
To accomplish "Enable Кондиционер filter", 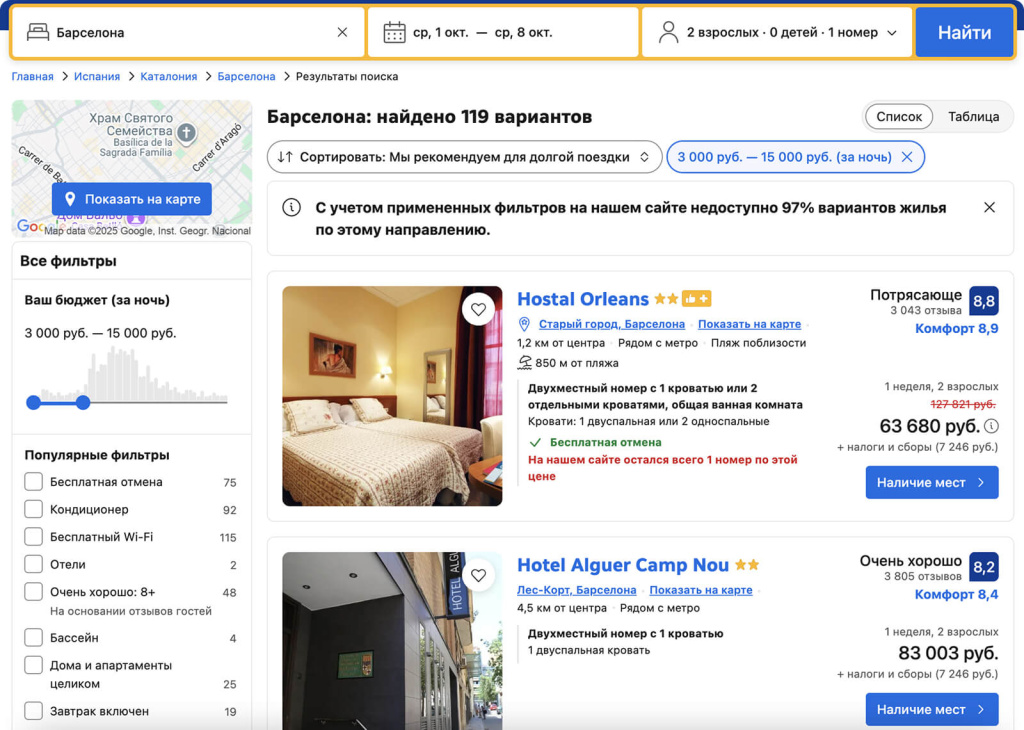I will click(x=33, y=509).
